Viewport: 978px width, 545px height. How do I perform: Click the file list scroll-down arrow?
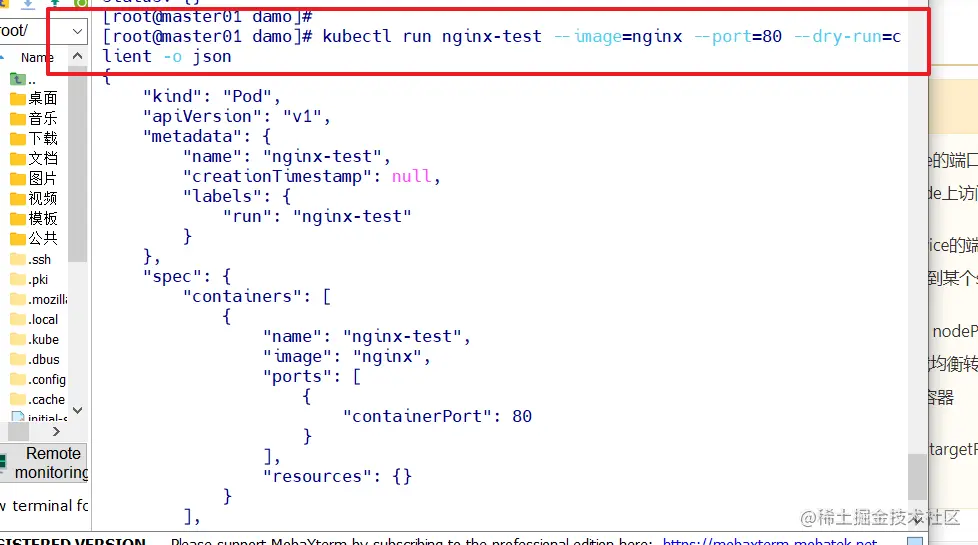(x=77, y=410)
